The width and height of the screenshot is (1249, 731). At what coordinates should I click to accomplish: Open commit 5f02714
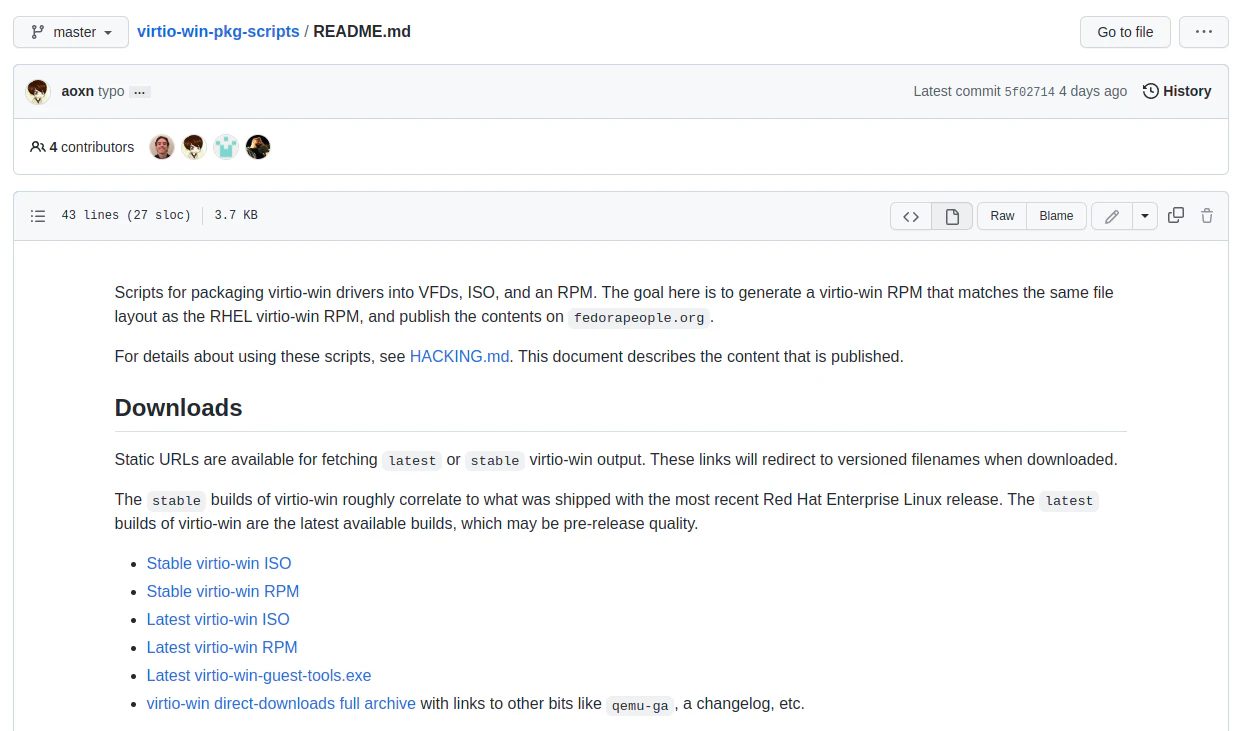tap(1030, 92)
